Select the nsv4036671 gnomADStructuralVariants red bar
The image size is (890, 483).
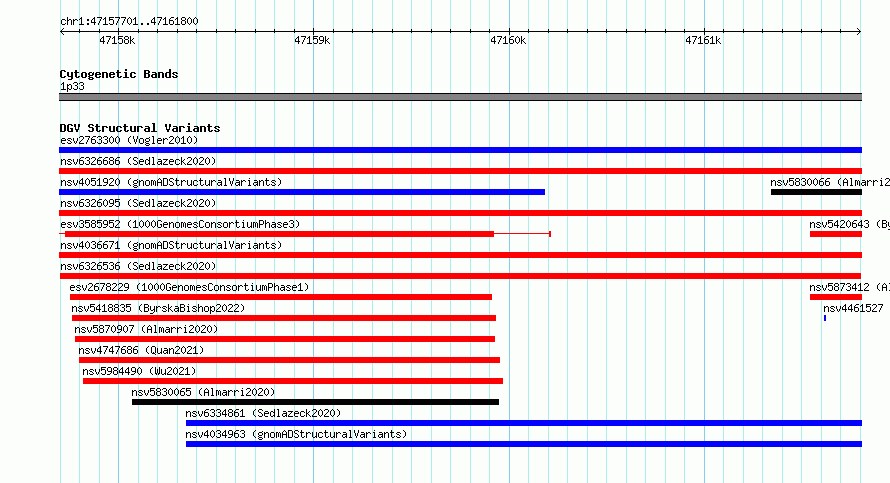pyautogui.click(x=460, y=255)
